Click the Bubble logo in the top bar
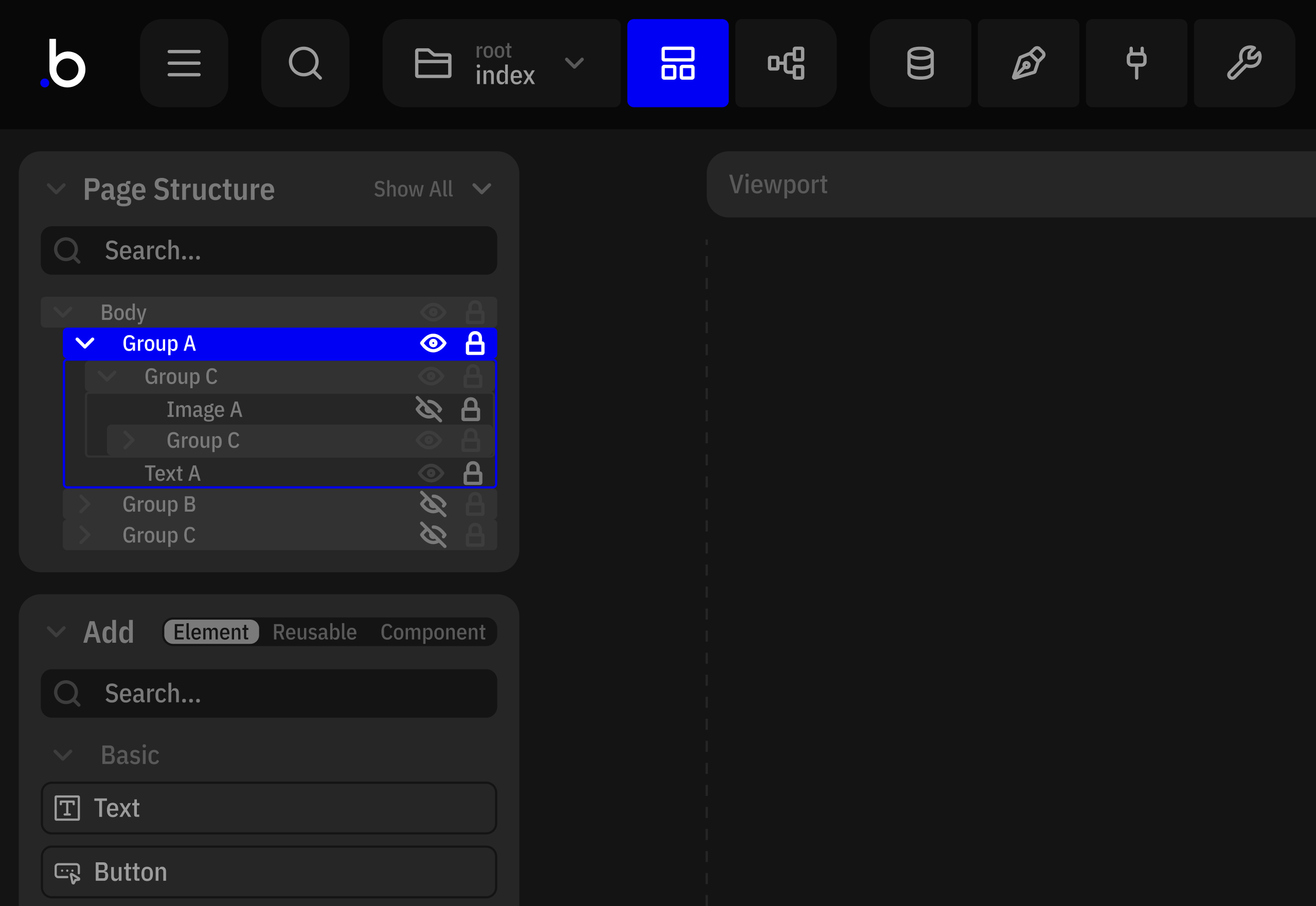 click(64, 63)
